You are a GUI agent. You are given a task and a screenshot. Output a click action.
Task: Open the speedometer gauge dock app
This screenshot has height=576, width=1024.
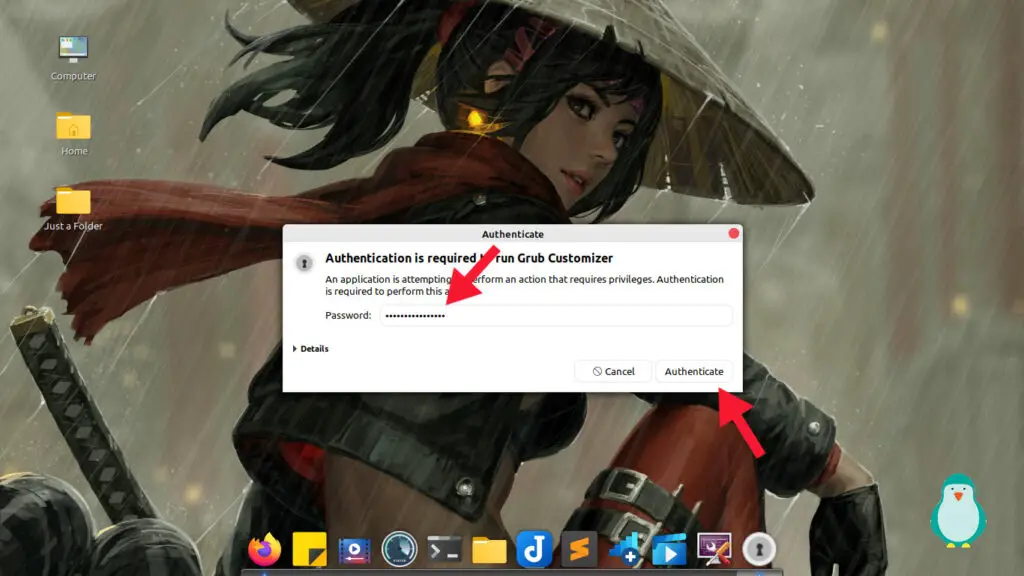coord(399,549)
